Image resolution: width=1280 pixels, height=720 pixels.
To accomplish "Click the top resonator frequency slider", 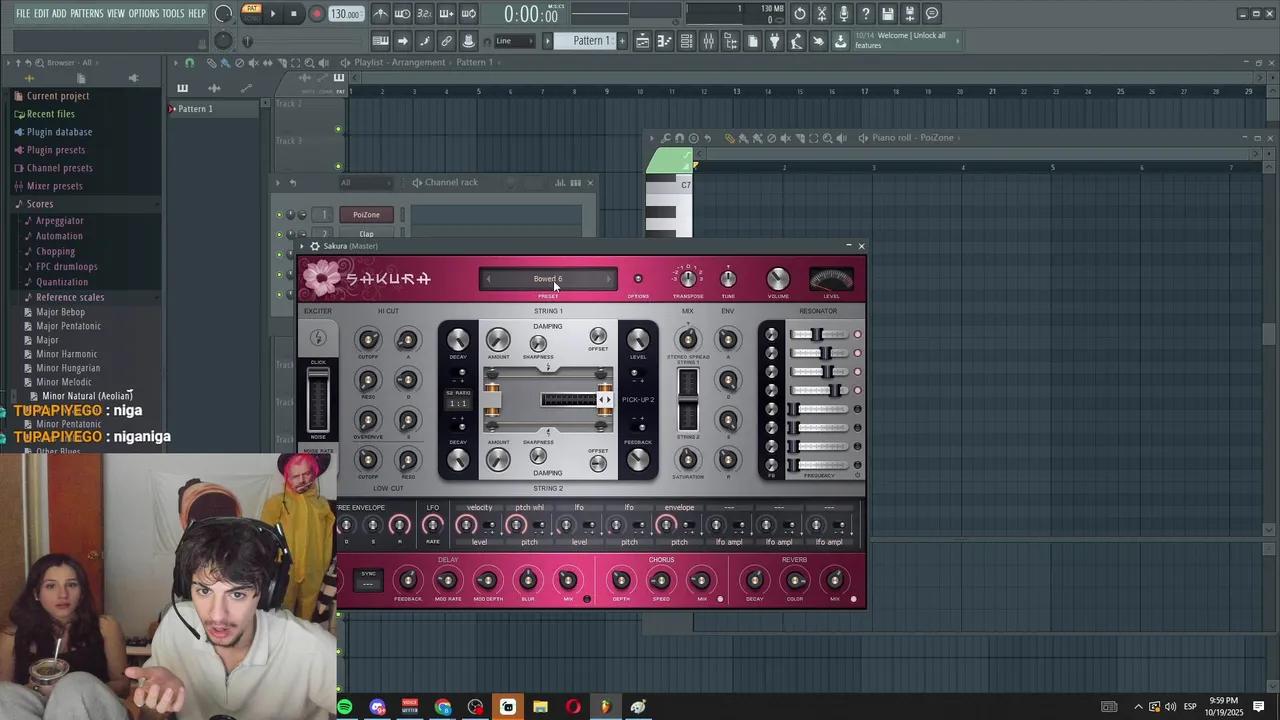I will (820, 335).
